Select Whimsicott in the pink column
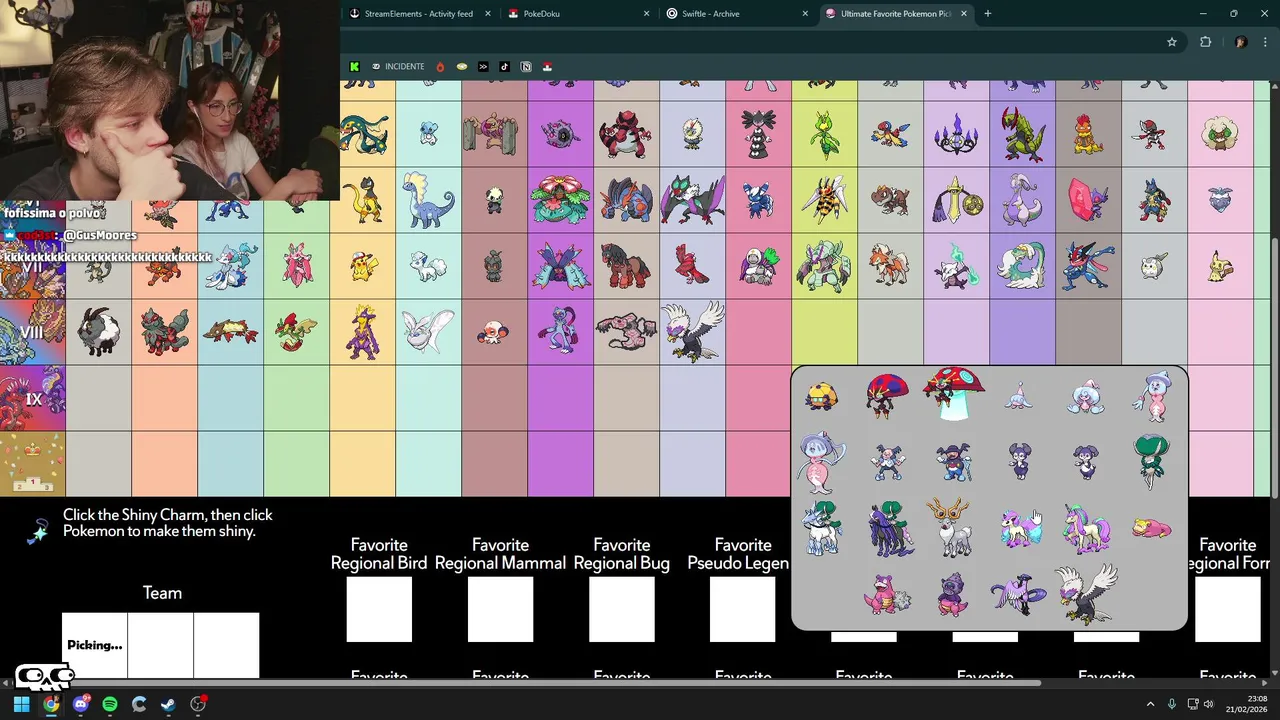The image size is (1280, 720). pos(1219,134)
